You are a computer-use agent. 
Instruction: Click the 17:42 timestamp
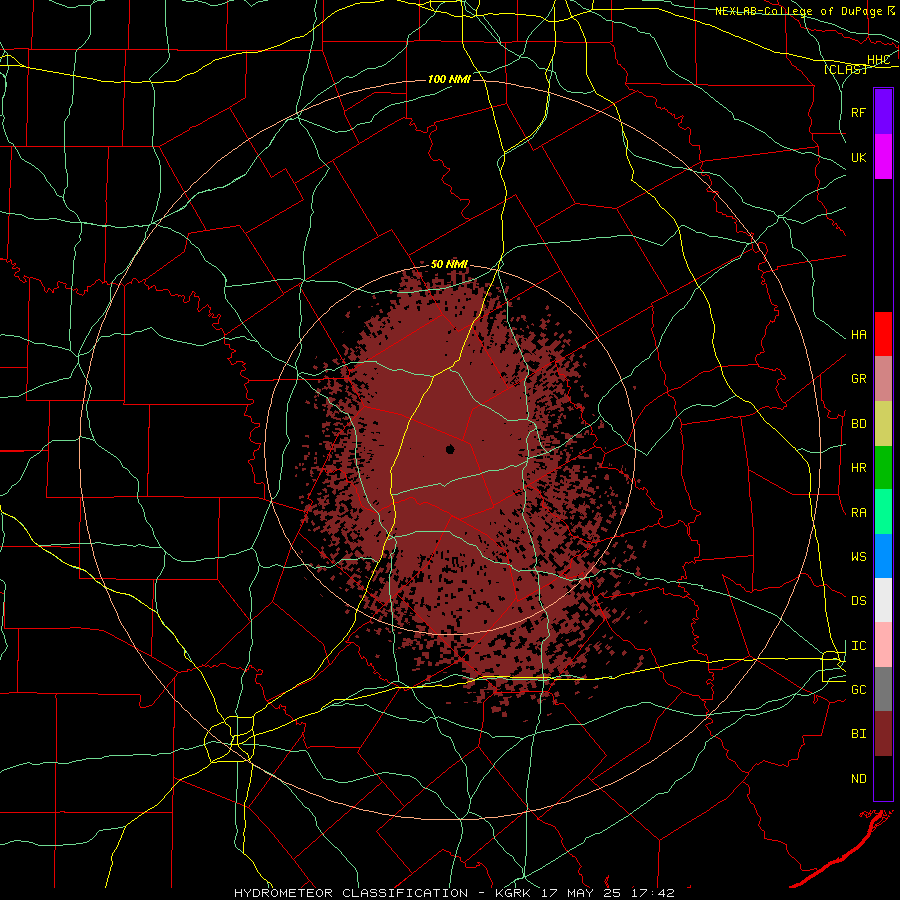[x=655, y=893]
